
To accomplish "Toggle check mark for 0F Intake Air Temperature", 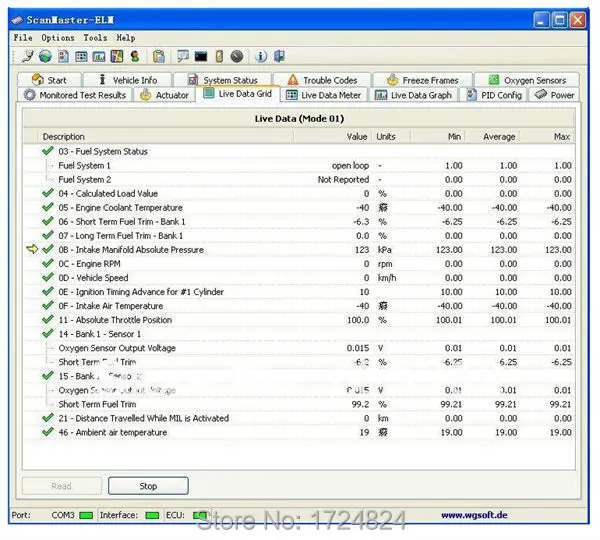I will click(47, 305).
